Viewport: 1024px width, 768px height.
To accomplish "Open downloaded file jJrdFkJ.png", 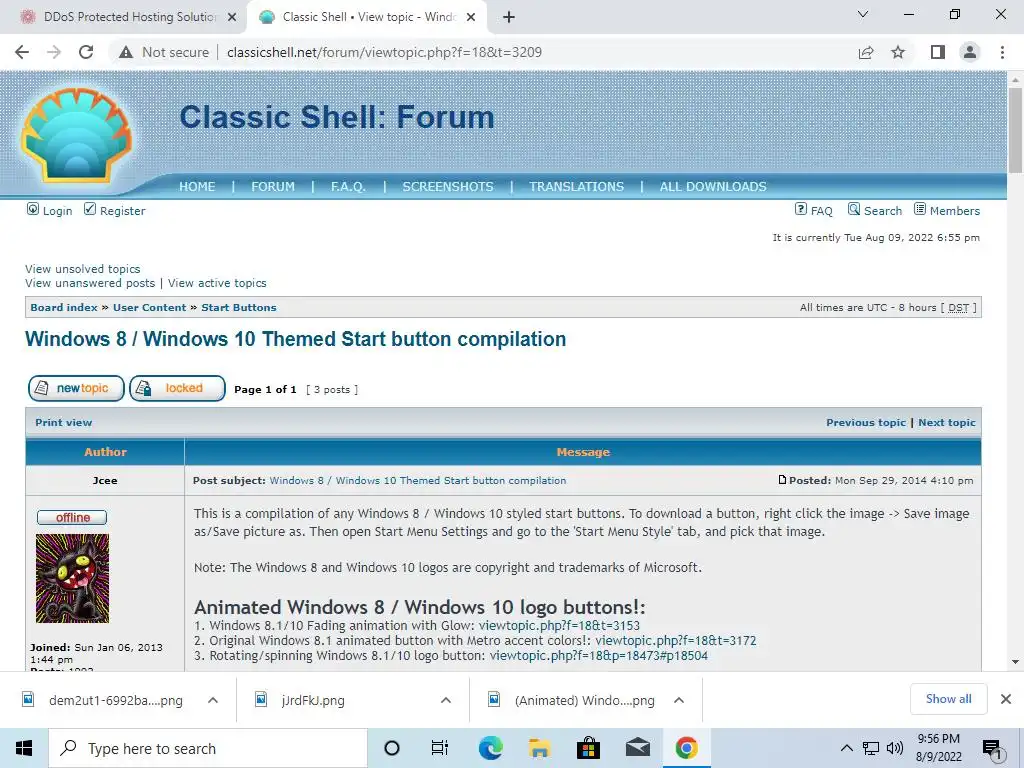I will pyautogui.click(x=313, y=701).
